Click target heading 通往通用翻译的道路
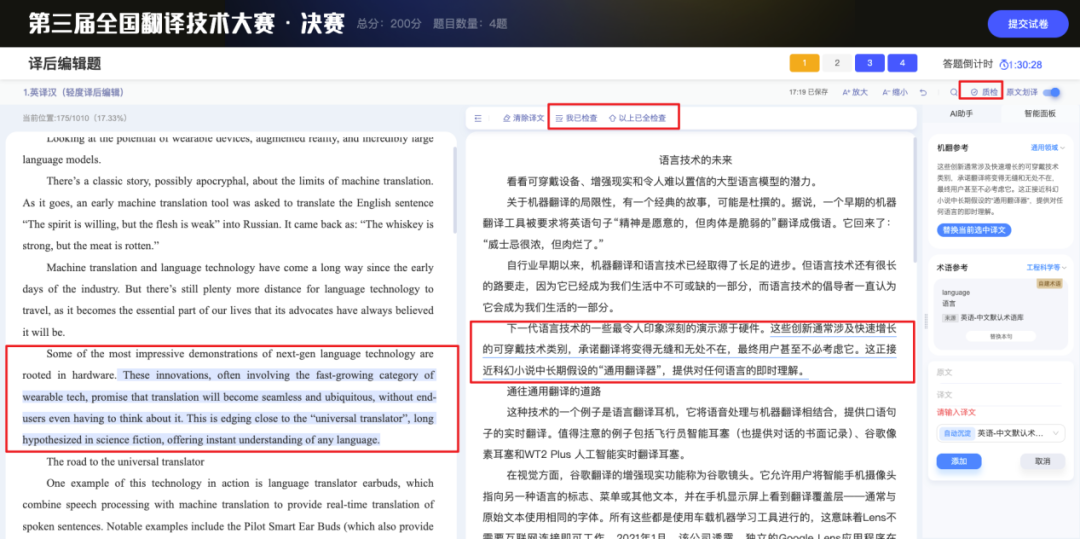 [554, 391]
